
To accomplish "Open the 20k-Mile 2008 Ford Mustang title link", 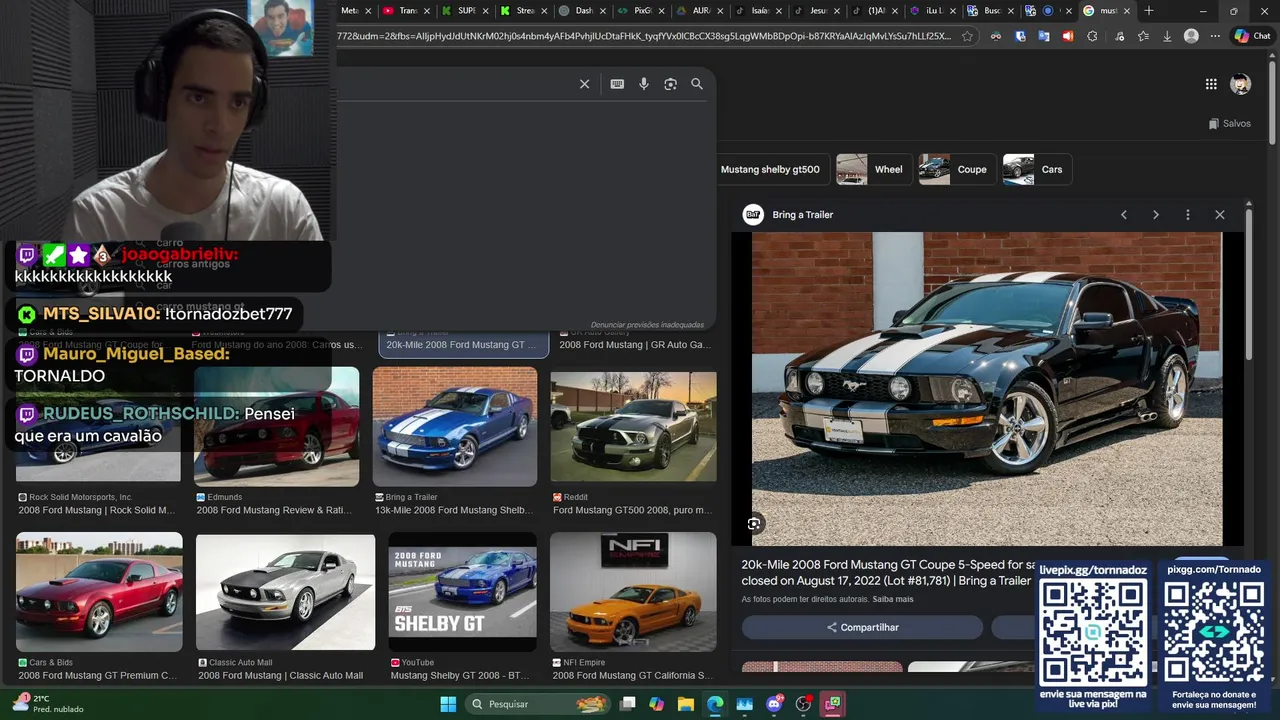I will click(x=887, y=573).
